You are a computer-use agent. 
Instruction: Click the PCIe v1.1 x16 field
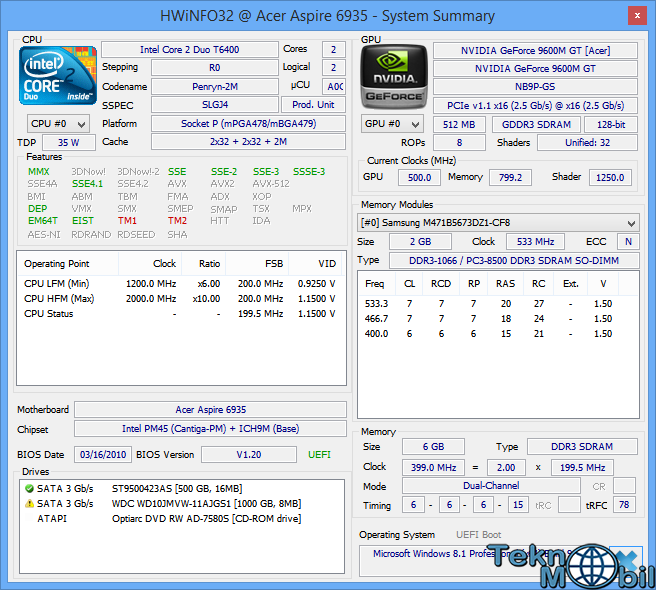coord(535,105)
